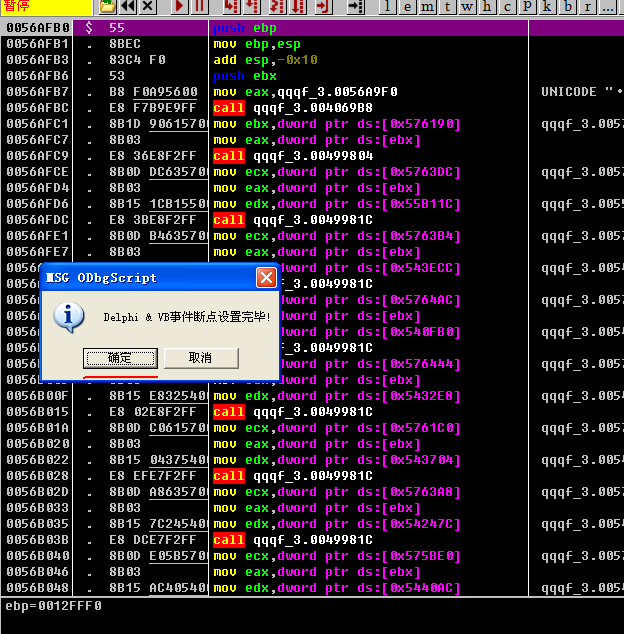Viewport: 624px width, 634px height.
Task: Click 'call qqqf_3.004069B8' instruction
Action: [293, 108]
